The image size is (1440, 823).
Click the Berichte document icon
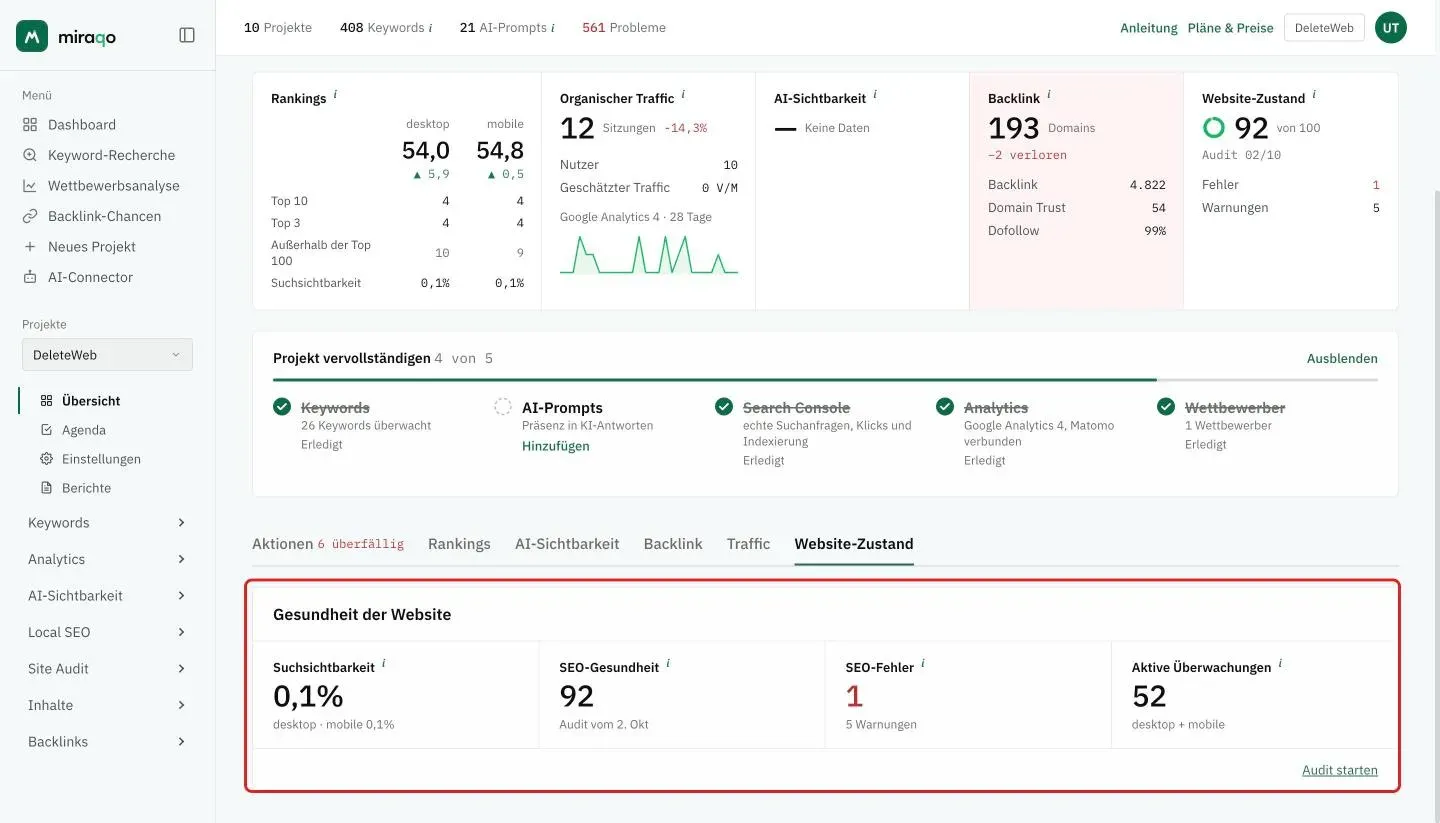pyautogui.click(x=46, y=488)
